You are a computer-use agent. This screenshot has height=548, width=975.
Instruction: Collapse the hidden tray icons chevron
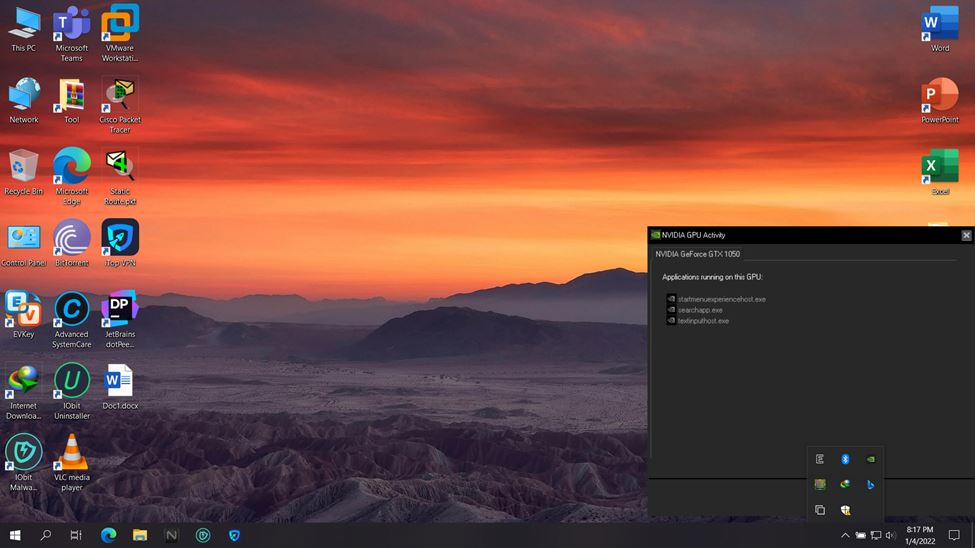(x=845, y=536)
